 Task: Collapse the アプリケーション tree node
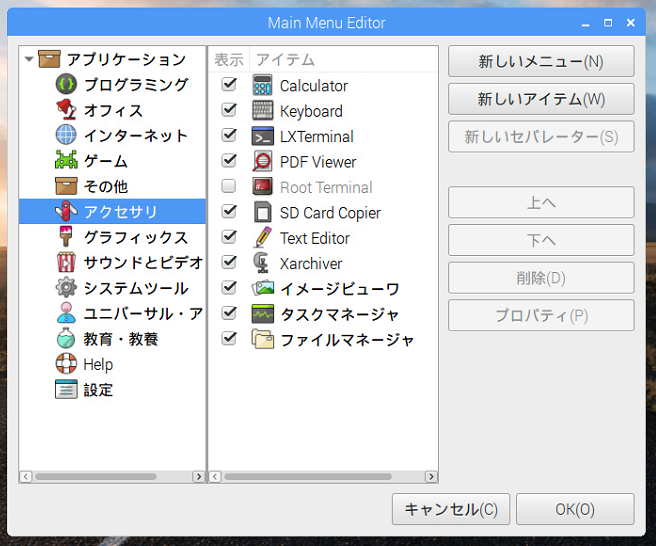point(29,59)
